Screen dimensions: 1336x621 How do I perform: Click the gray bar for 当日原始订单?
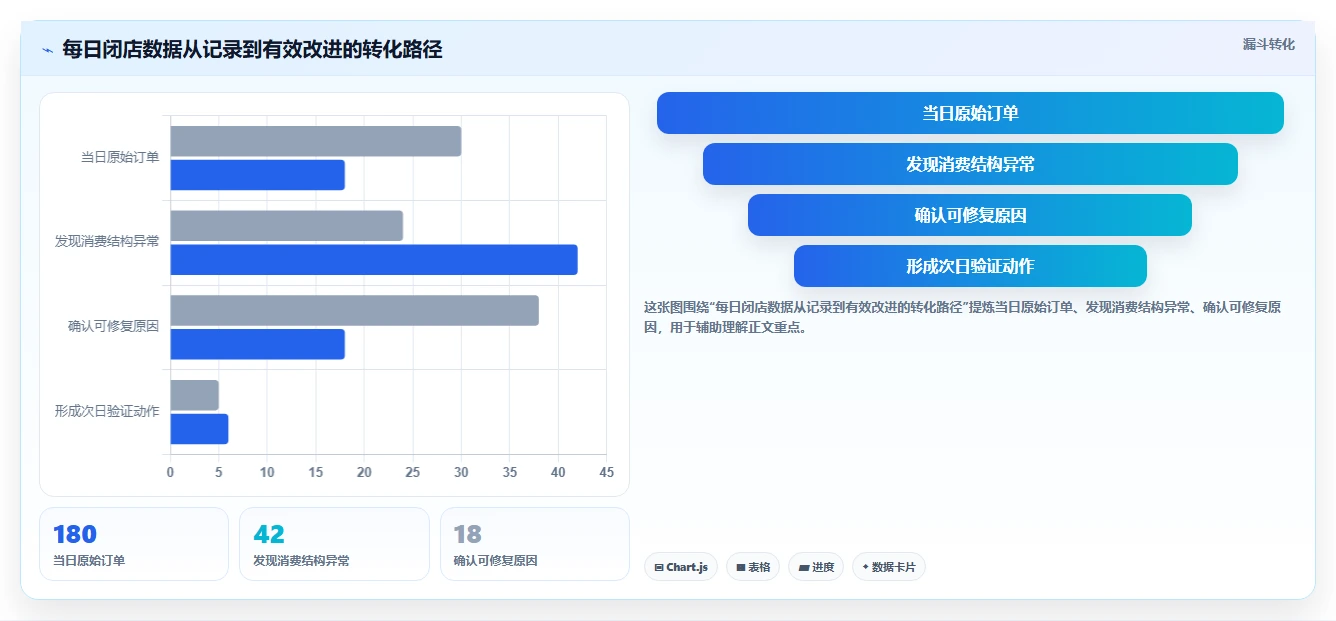point(316,141)
